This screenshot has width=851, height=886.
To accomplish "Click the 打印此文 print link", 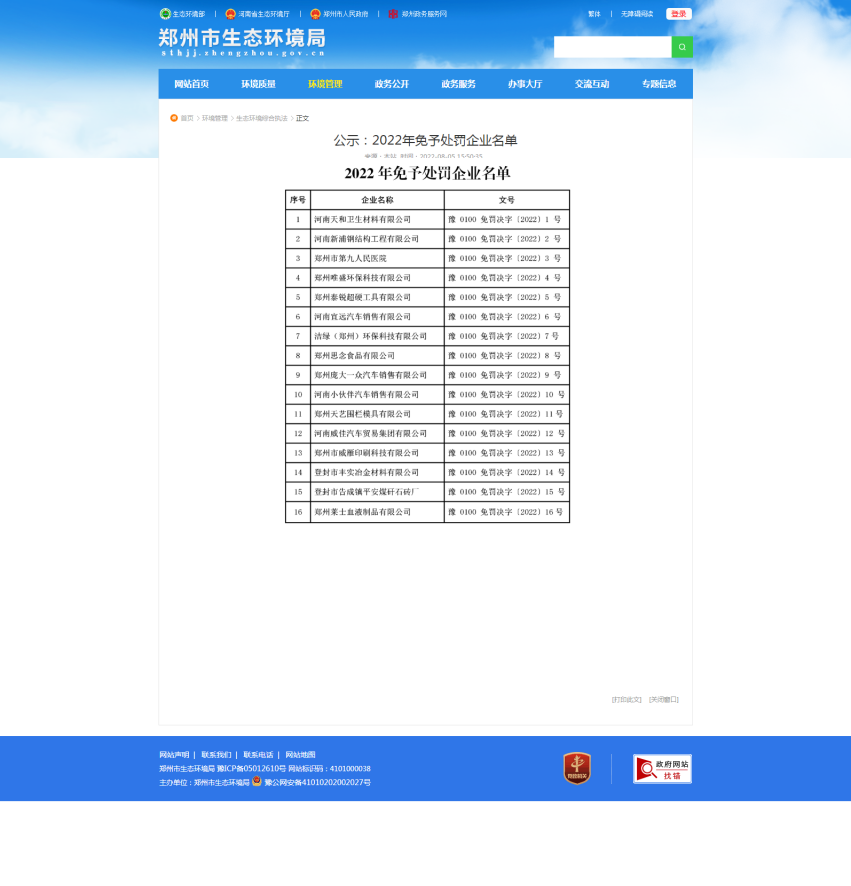I will (x=627, y=700).
